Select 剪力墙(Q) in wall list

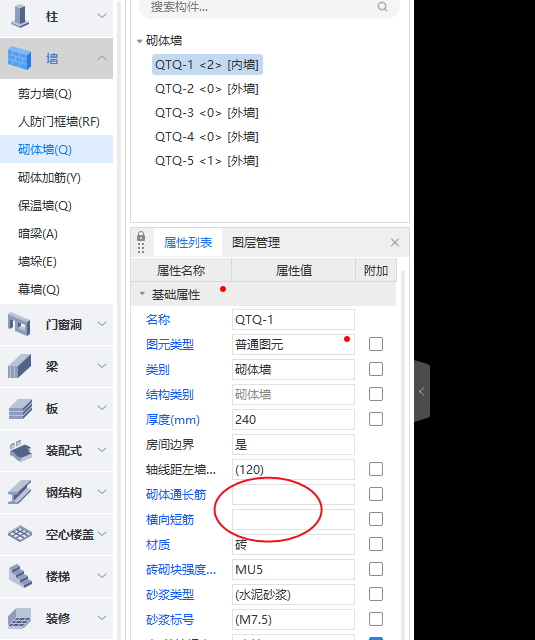(x=45, y=94)
